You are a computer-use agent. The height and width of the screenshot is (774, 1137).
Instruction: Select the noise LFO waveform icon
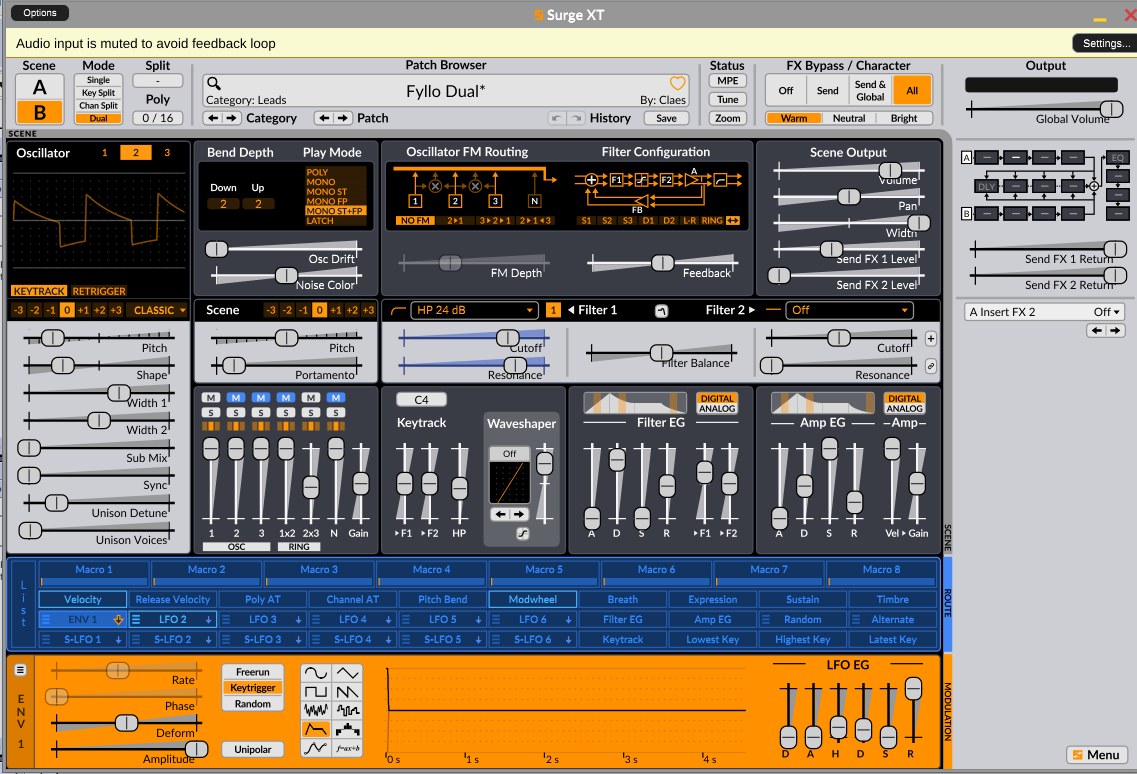(315, 710)
